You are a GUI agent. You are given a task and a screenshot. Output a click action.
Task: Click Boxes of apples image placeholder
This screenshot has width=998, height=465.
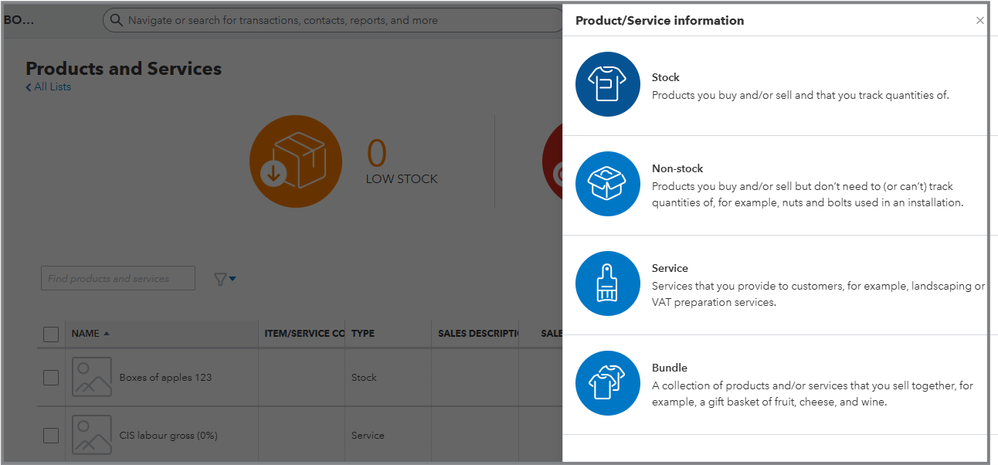(92, 377)
